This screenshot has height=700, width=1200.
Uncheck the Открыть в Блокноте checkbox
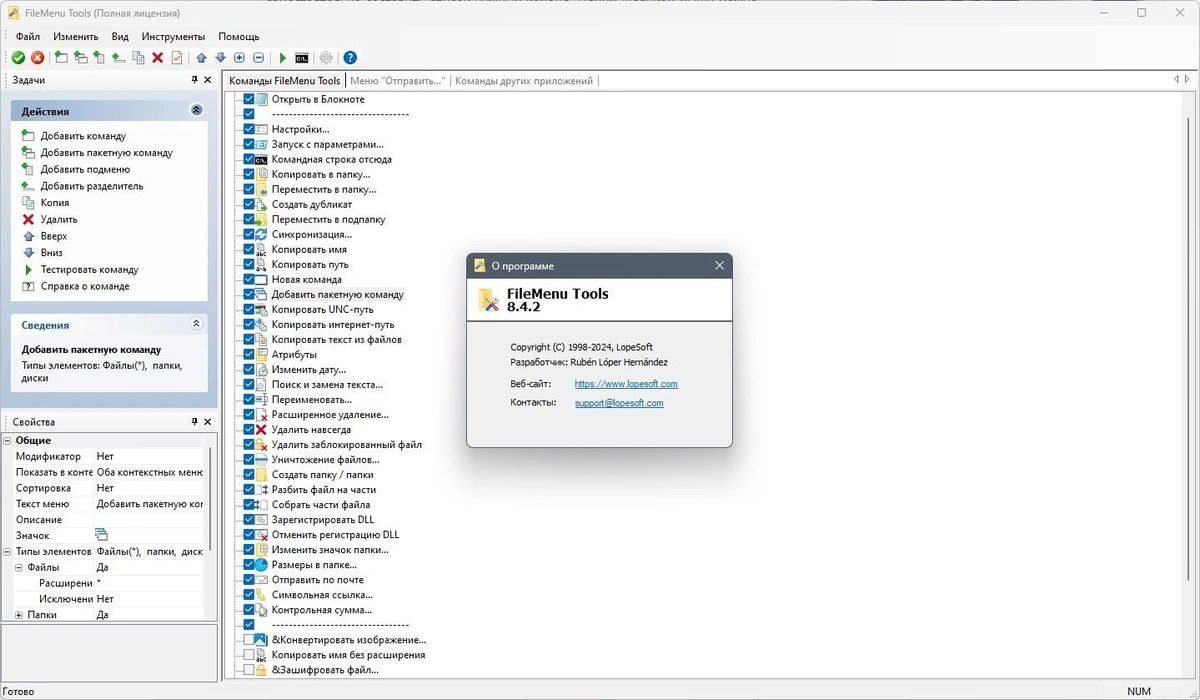(249, 99)
